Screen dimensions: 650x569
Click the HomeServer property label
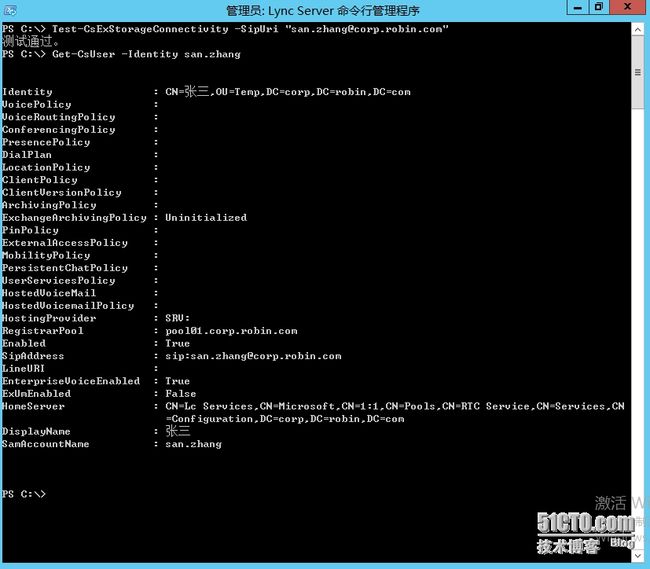pyautogui.click(x=33, y=406)
